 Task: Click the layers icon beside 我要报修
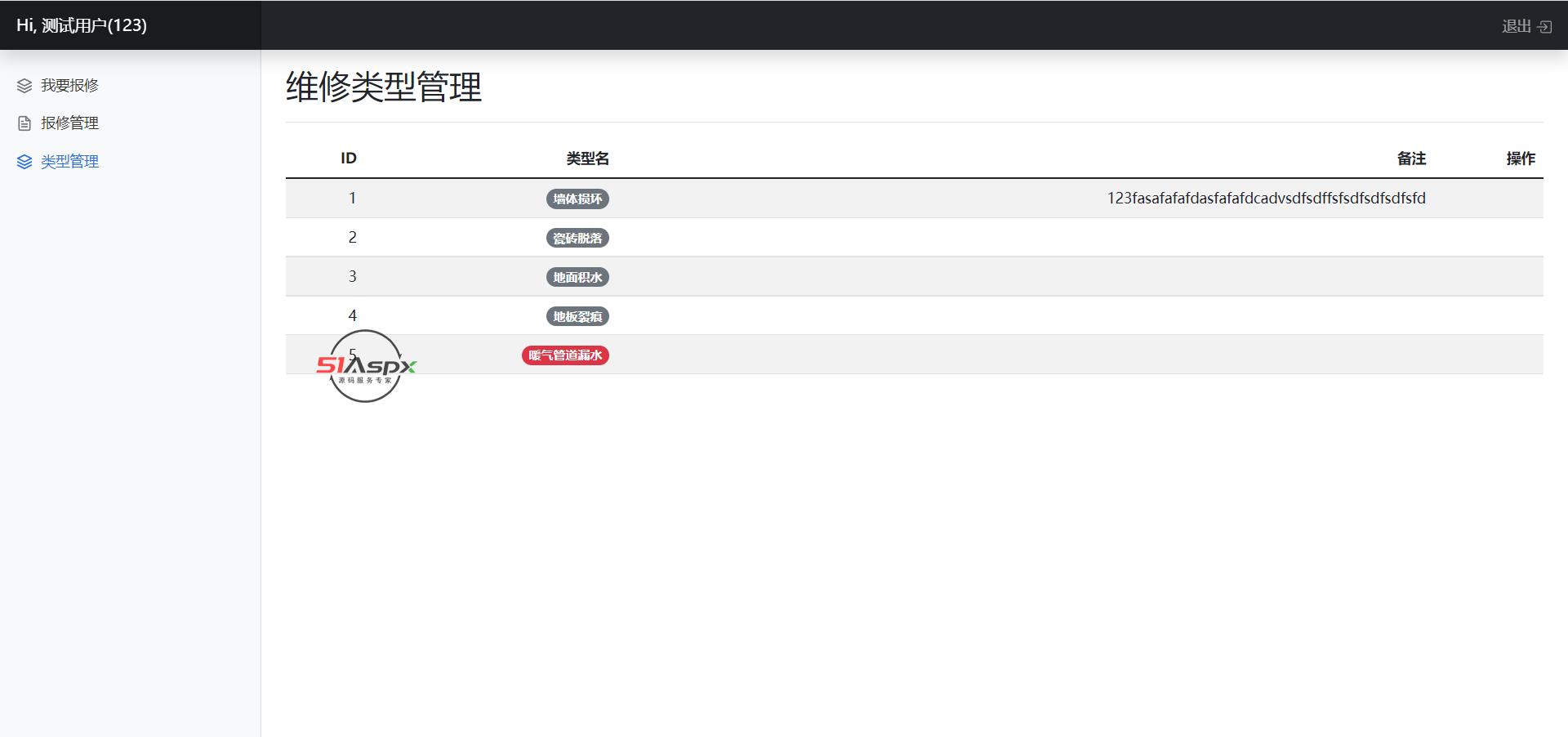pos(24,85)
